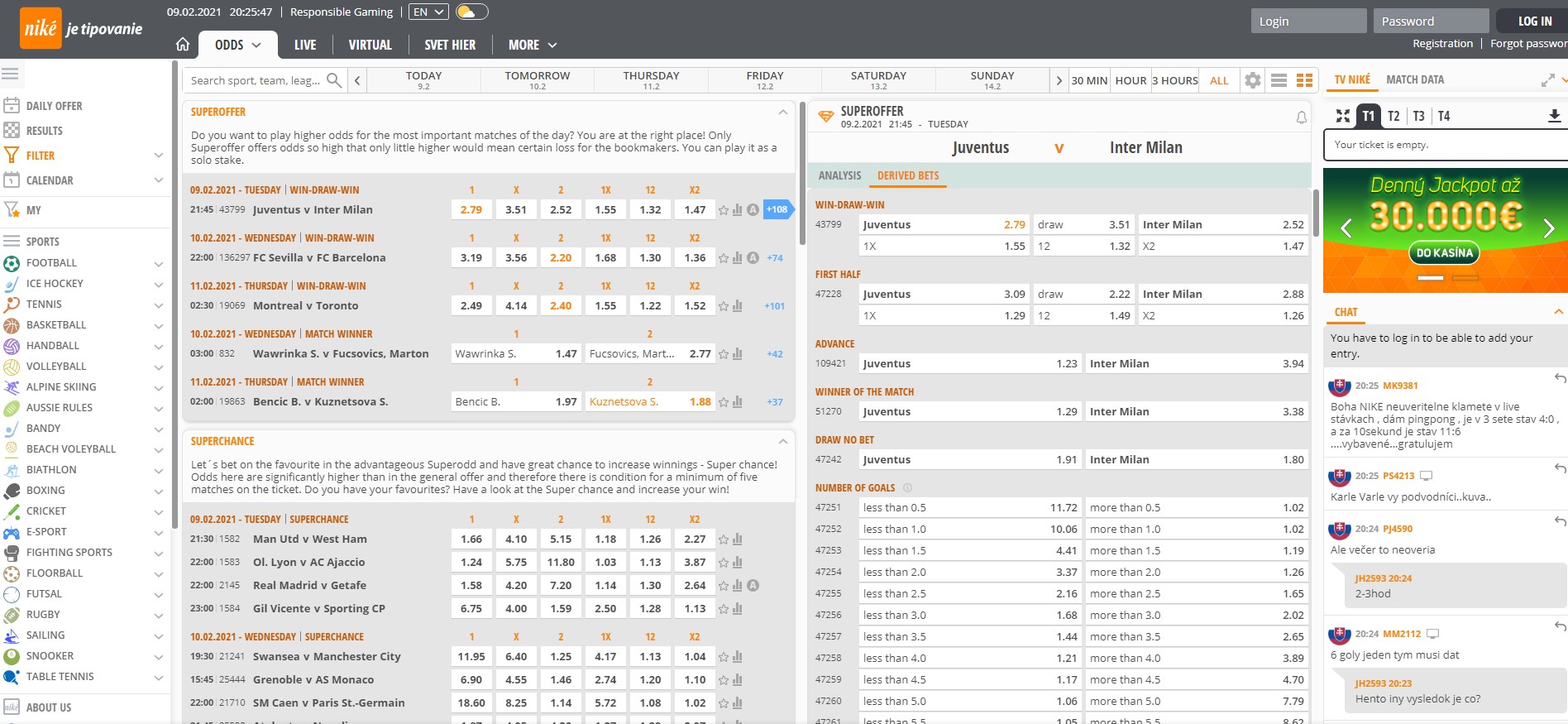Toggle the day/night theme switch

click(471, 12)
